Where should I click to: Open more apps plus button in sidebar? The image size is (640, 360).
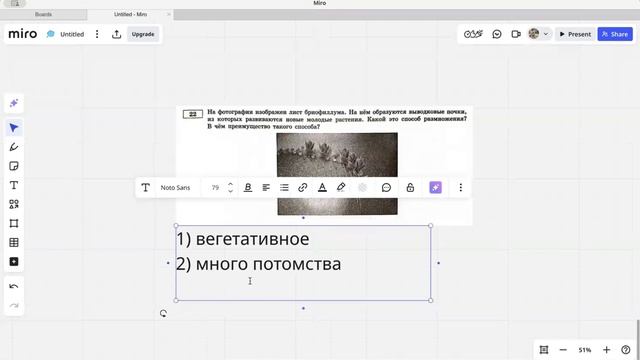click(x=14, y=262)
